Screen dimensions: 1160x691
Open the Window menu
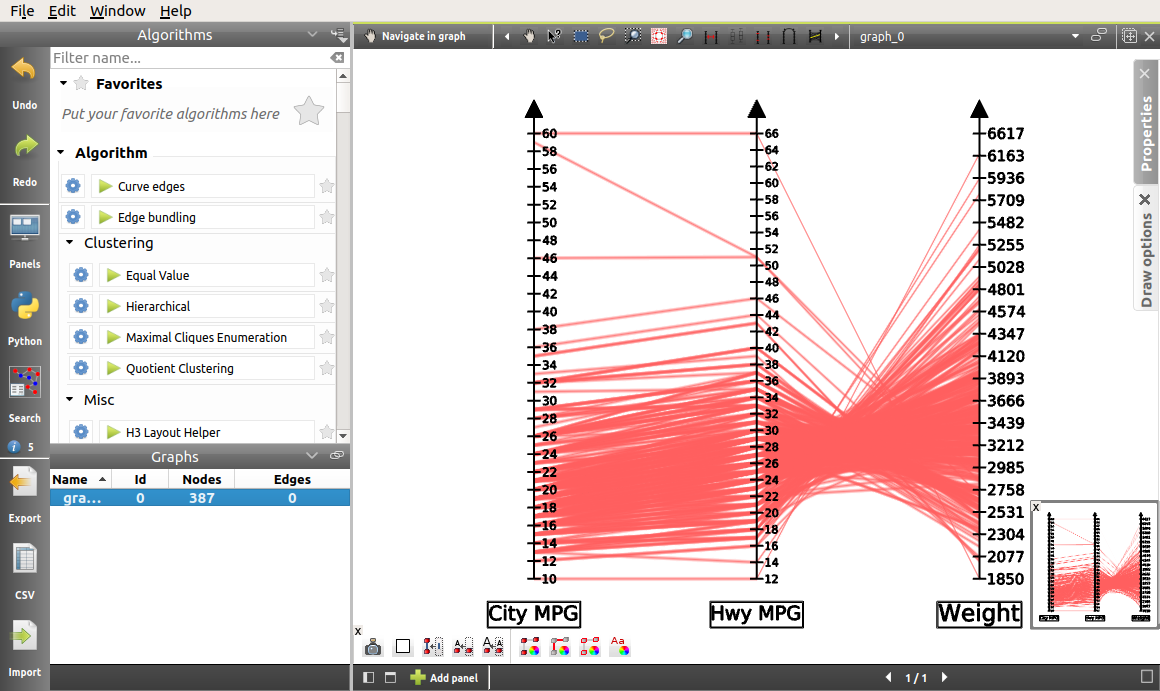(117, 11)
